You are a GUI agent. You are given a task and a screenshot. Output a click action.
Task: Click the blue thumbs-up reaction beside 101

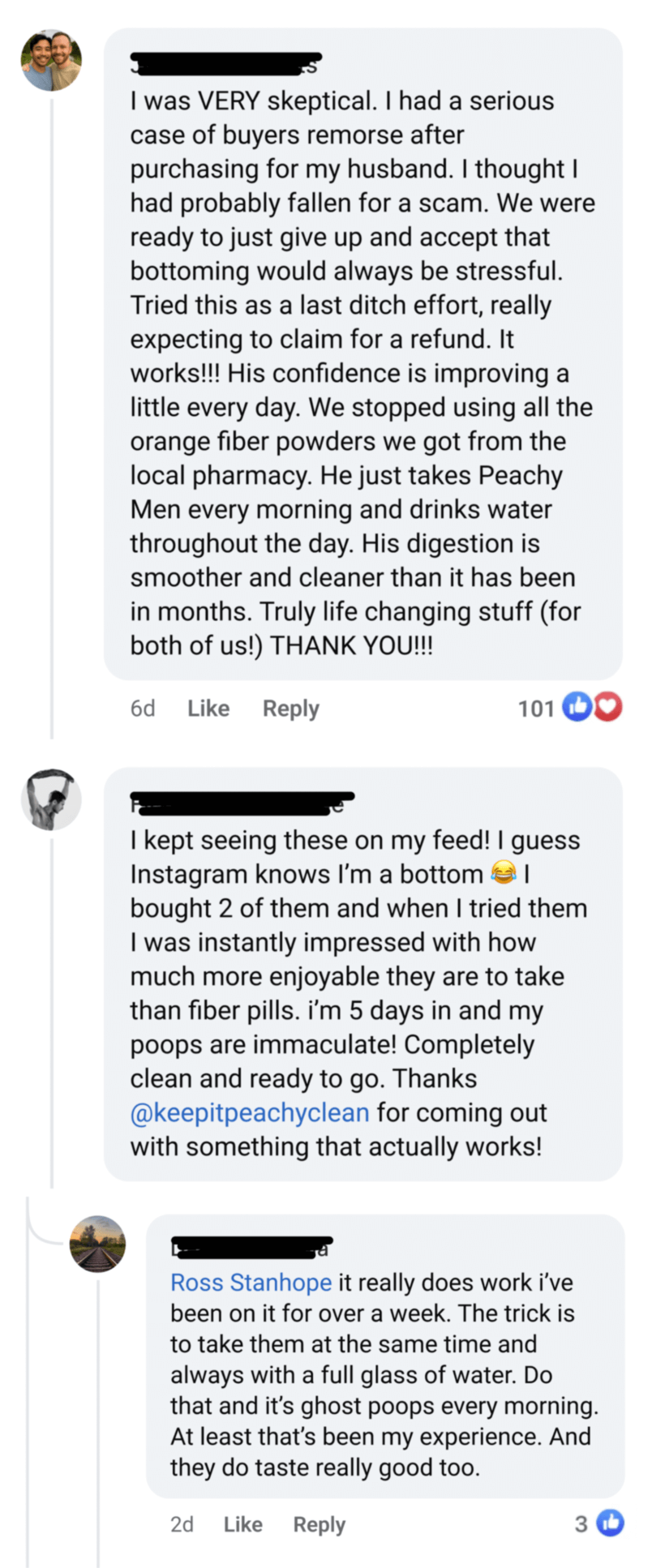[x=577, y=707]
